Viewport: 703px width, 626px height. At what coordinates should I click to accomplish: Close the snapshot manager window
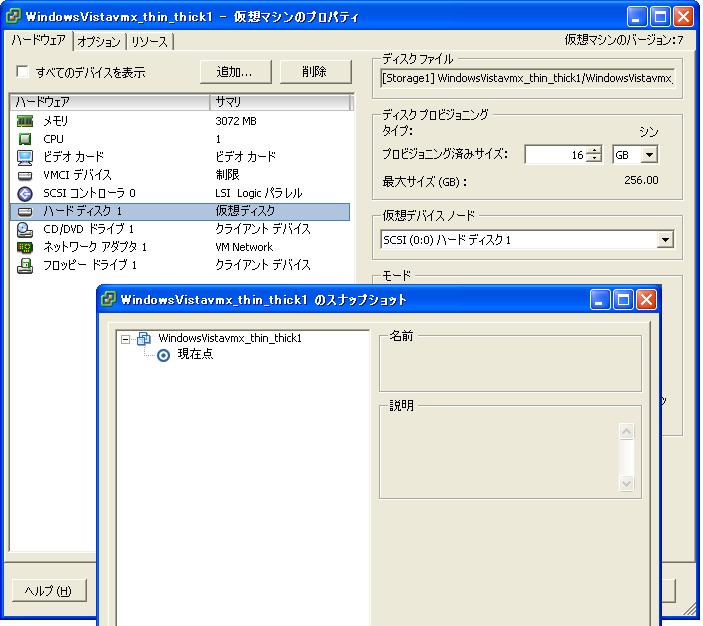(646, 300)
